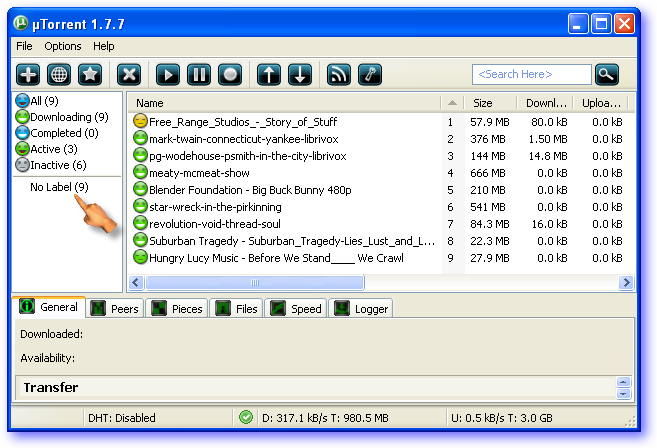Pause the torrent with the pause icon
The image size is (657, 448).
199,75
